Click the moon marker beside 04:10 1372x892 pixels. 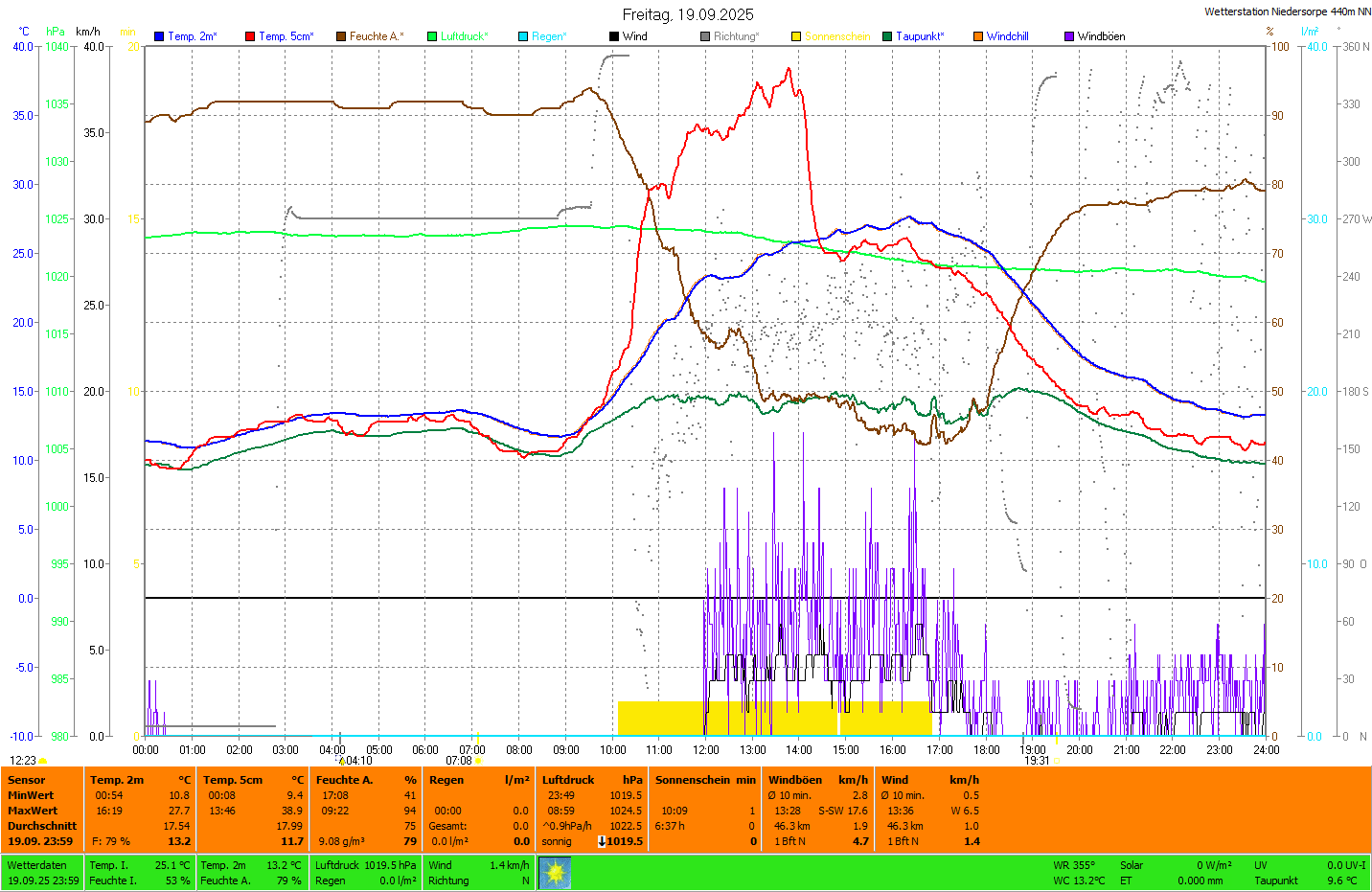(341, 761)
